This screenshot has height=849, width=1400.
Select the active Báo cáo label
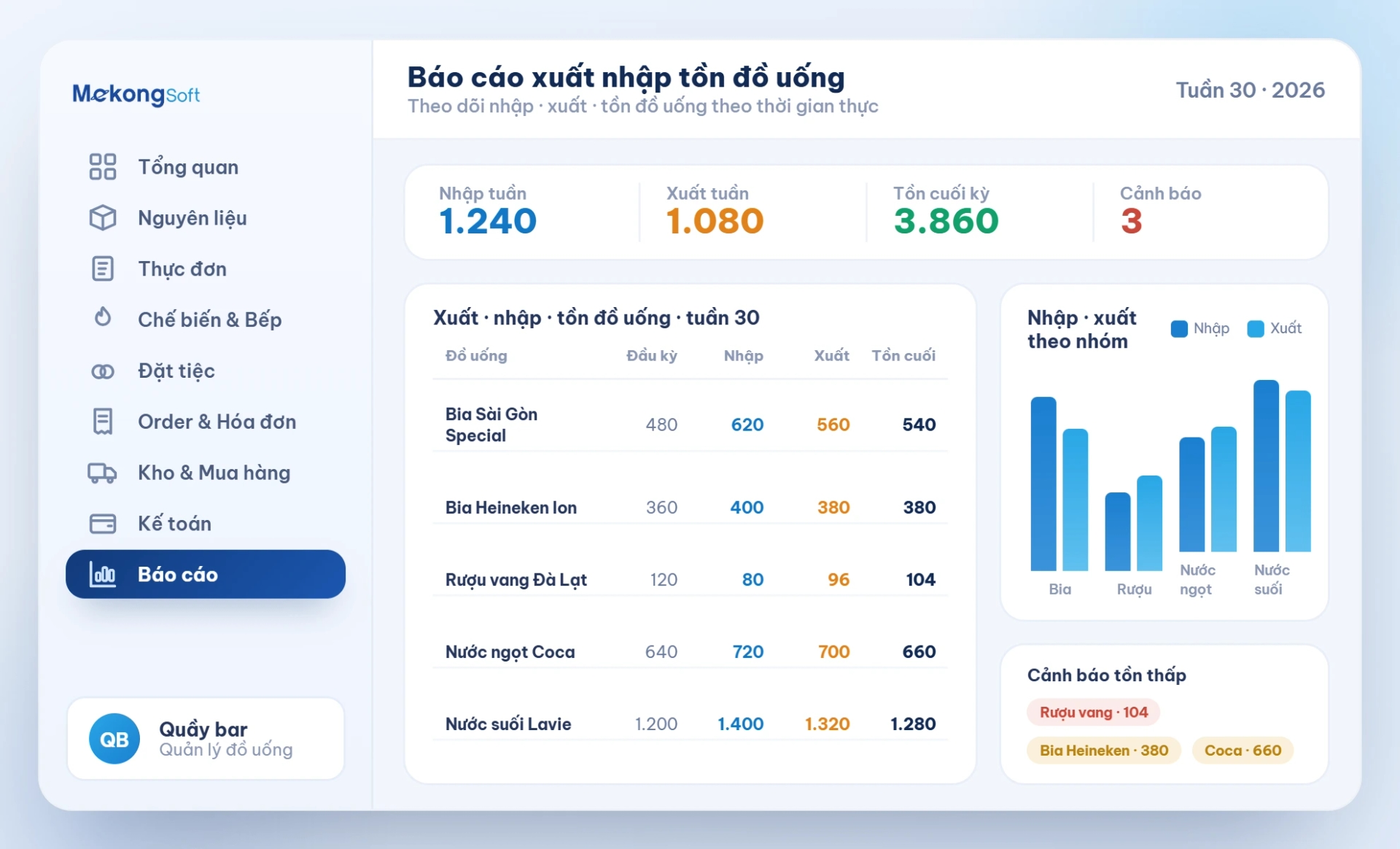click(x=178, y=575)
